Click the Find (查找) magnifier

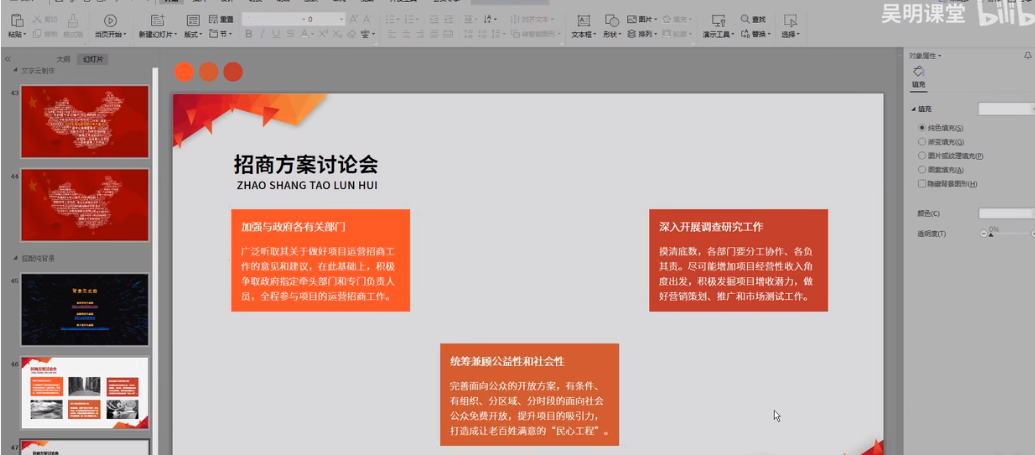745,20
